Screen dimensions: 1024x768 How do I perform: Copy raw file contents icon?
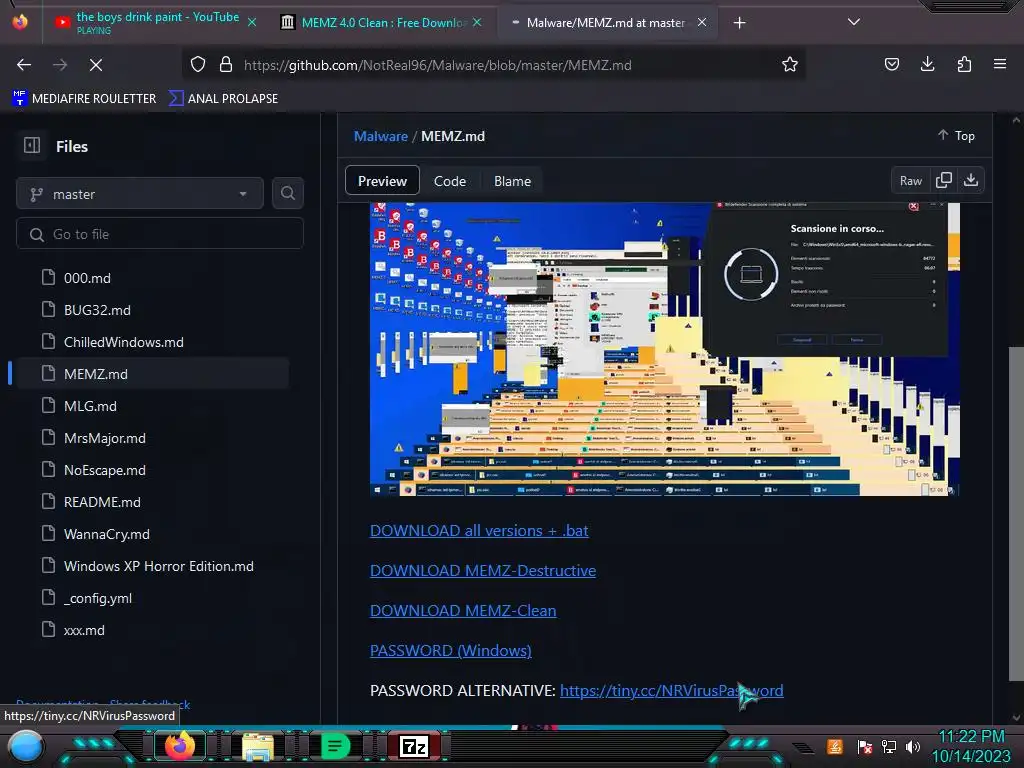tap(943, 180)
